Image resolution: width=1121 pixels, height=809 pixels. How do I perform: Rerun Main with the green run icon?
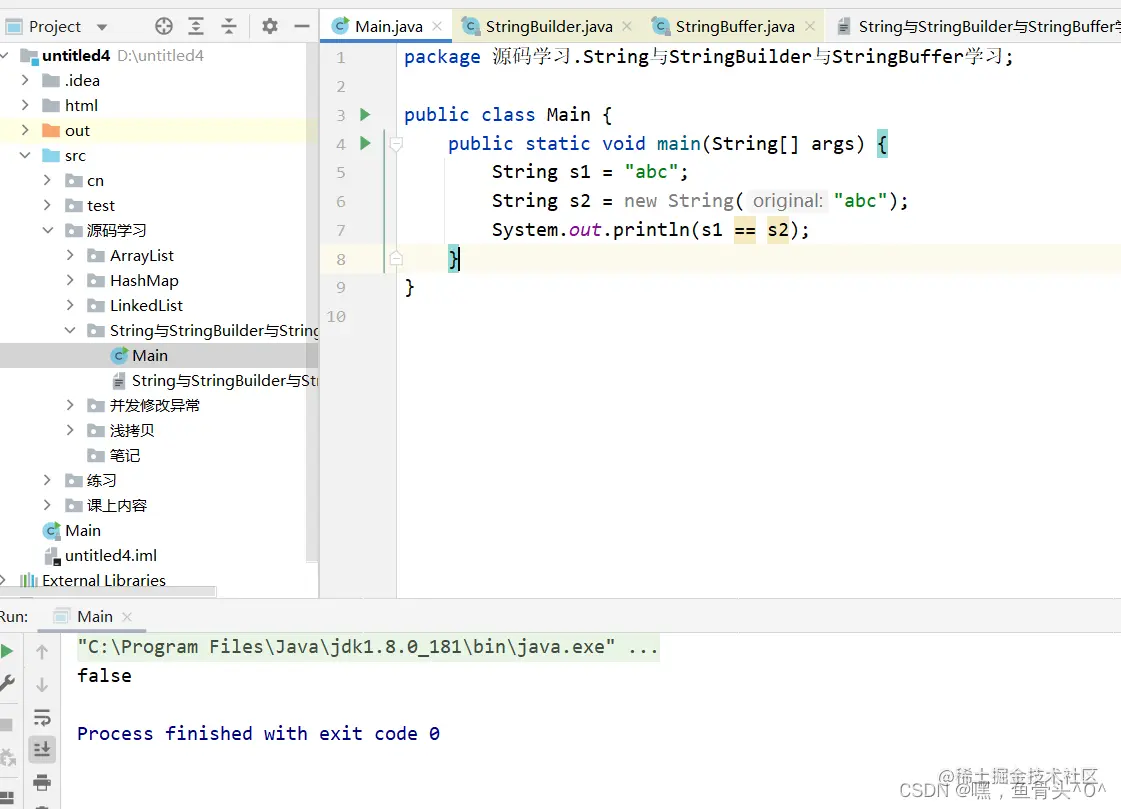(6, 651)
